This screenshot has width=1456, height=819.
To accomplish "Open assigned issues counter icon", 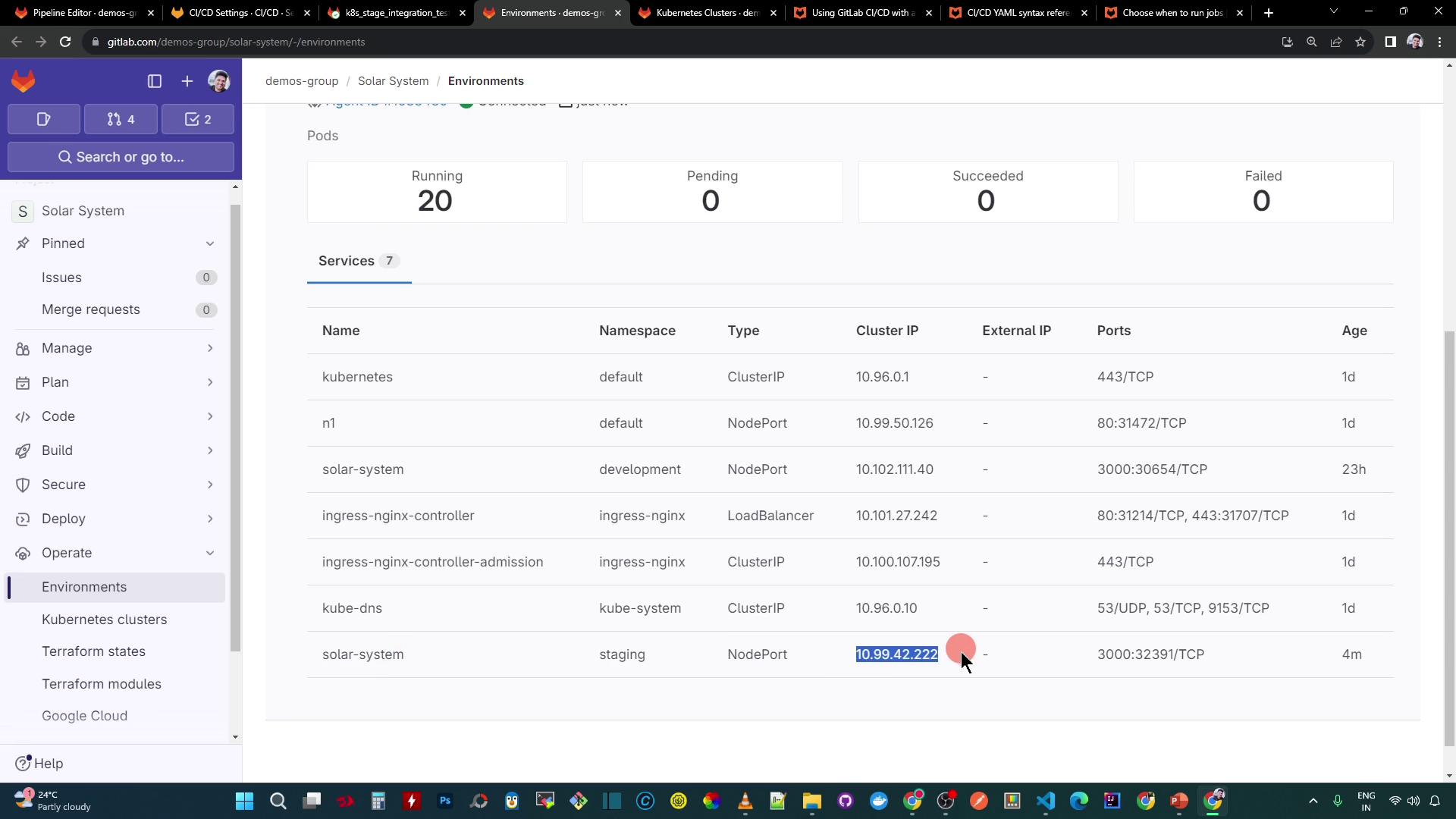I will click(44, 119).
